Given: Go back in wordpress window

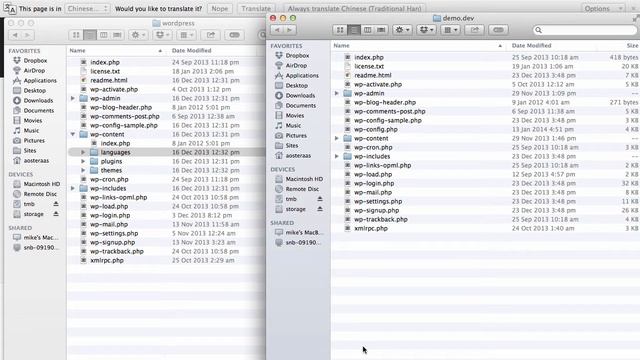Looking at the screenshot, I should tap(15, 35).
